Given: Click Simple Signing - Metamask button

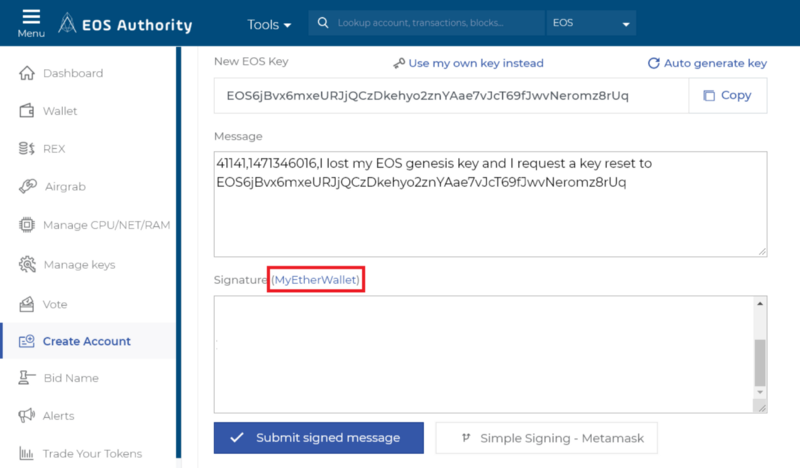Looking at the screenshot, I should [546, 438].
